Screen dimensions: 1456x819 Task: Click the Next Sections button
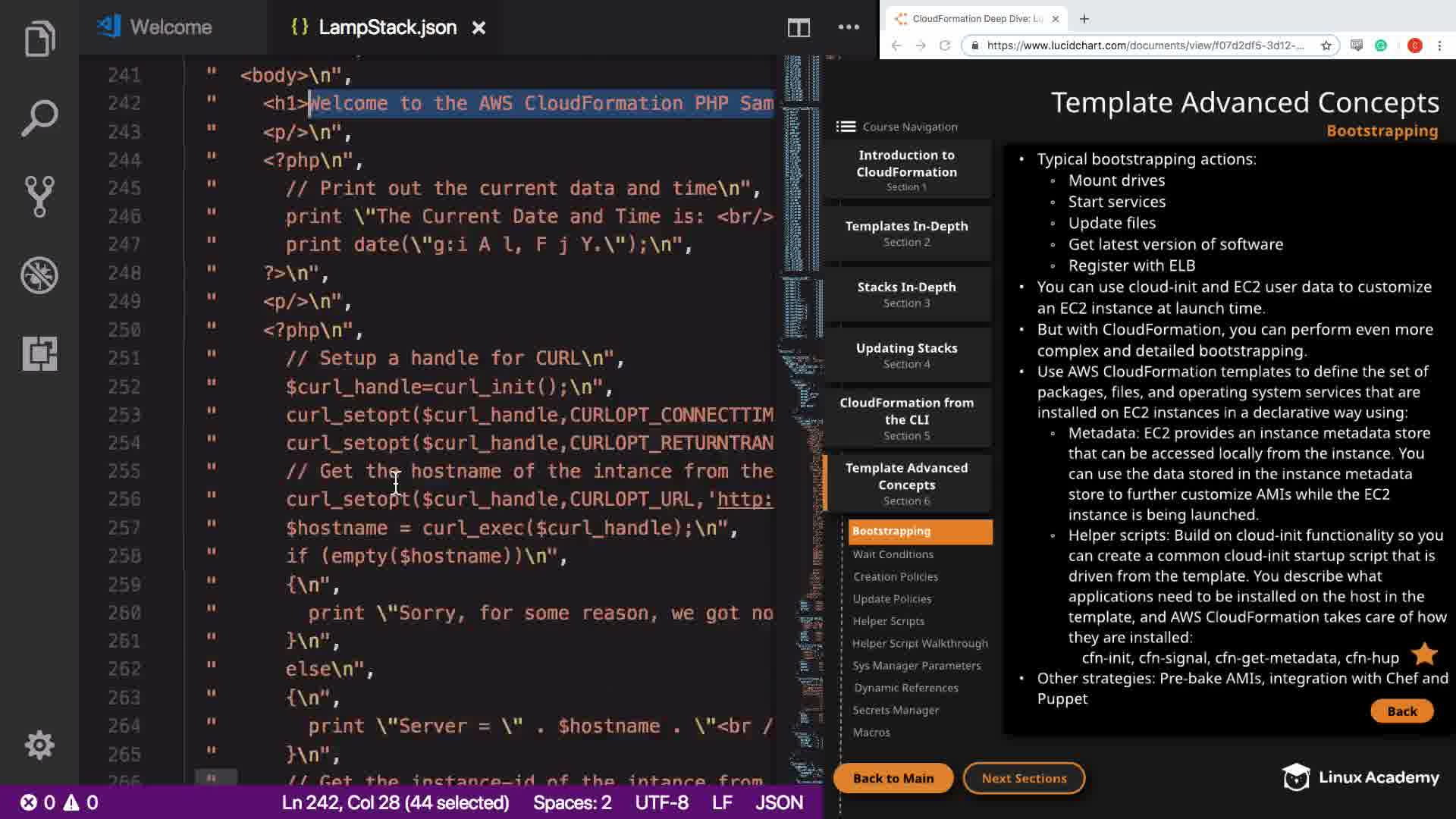[x=1023, y=778]
